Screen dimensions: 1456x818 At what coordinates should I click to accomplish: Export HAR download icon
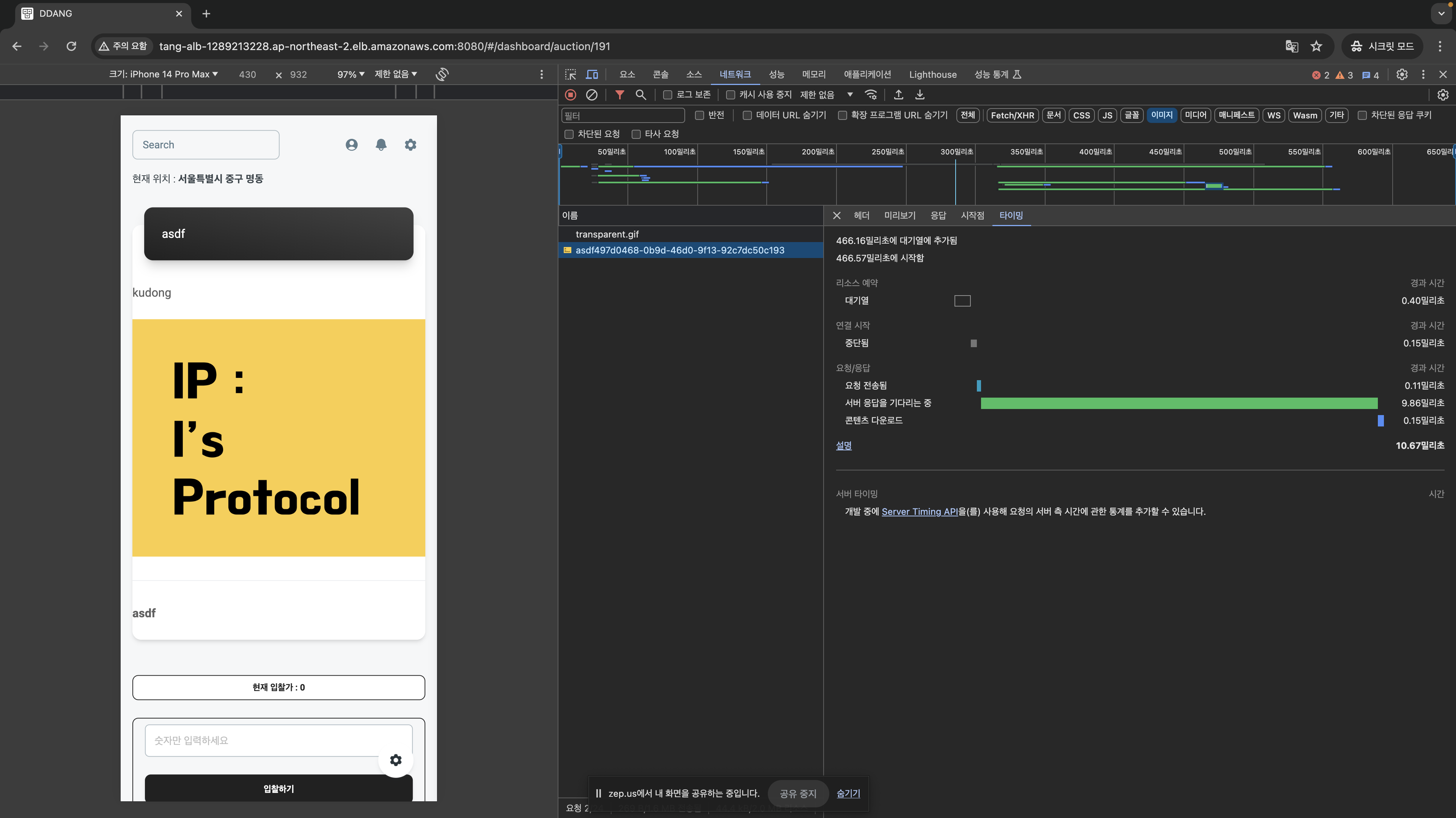920,95
